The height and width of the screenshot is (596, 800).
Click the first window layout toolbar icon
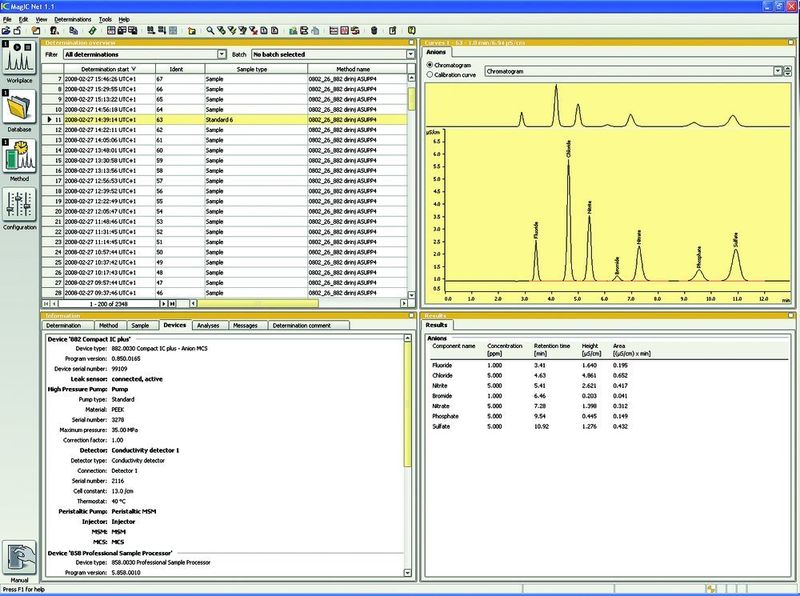pos(111,31)
